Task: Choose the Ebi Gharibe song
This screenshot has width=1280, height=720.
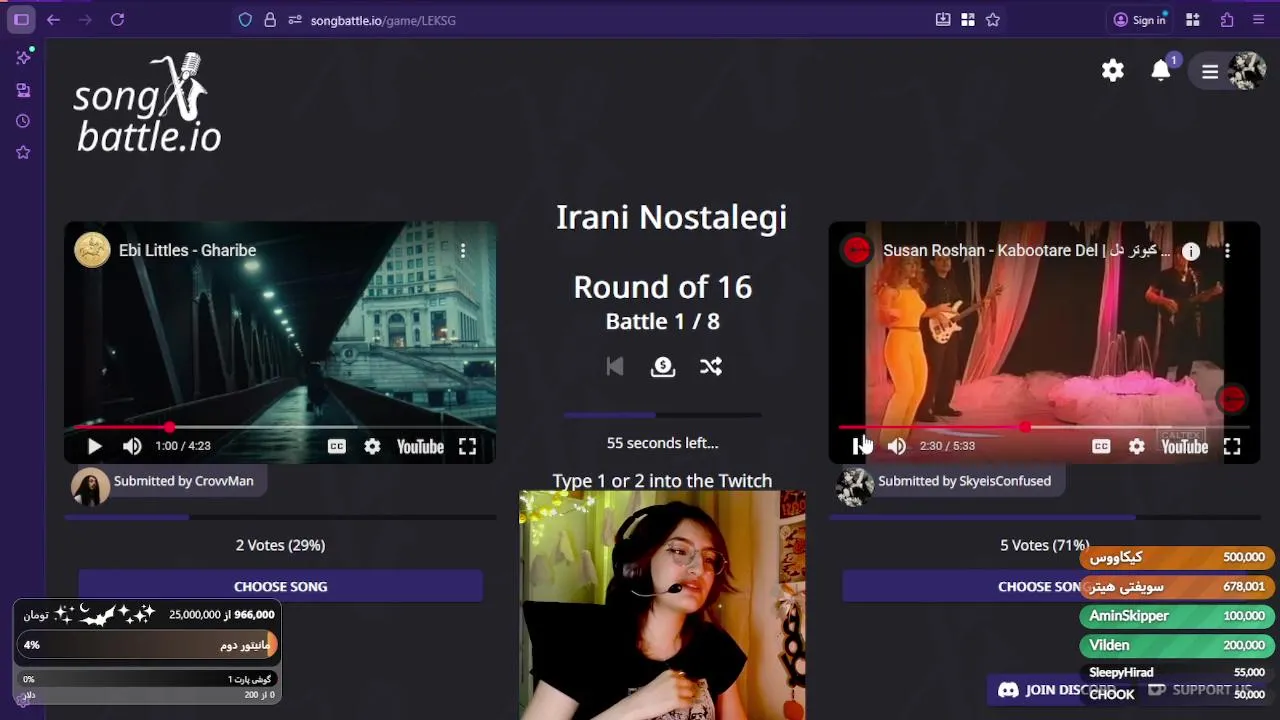Action: pos(280,587)
